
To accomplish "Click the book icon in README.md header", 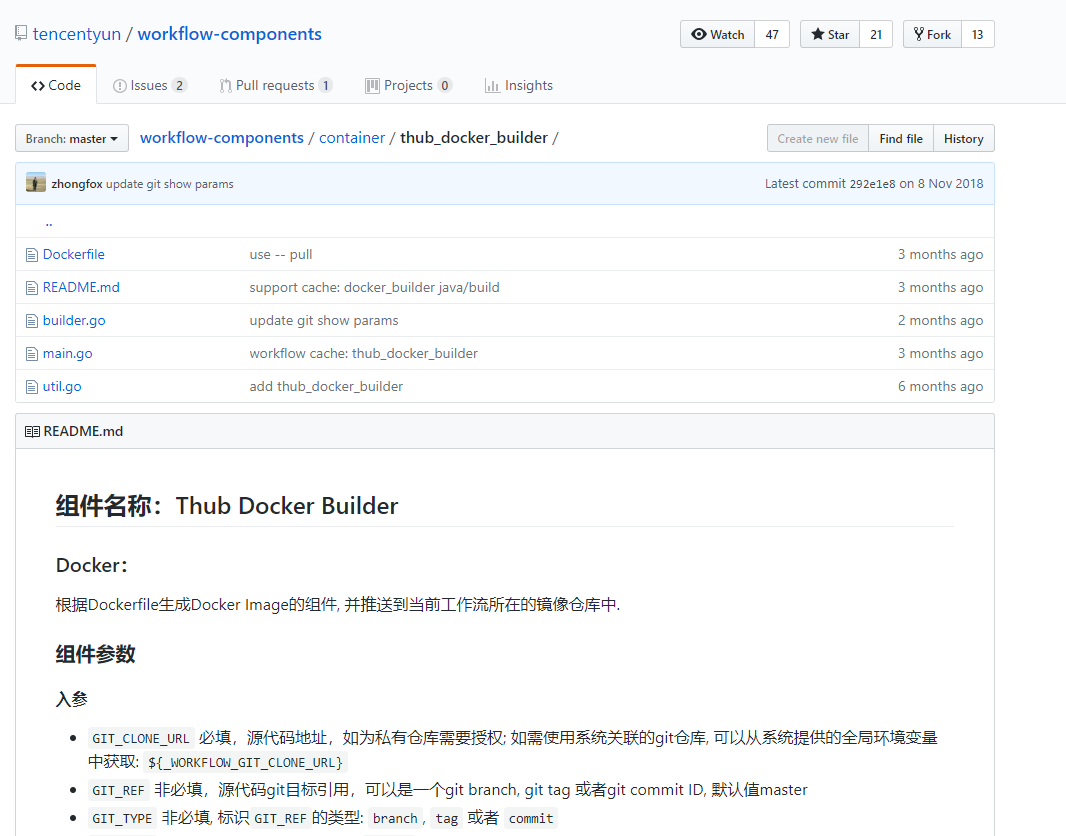I will pos(32,432).
